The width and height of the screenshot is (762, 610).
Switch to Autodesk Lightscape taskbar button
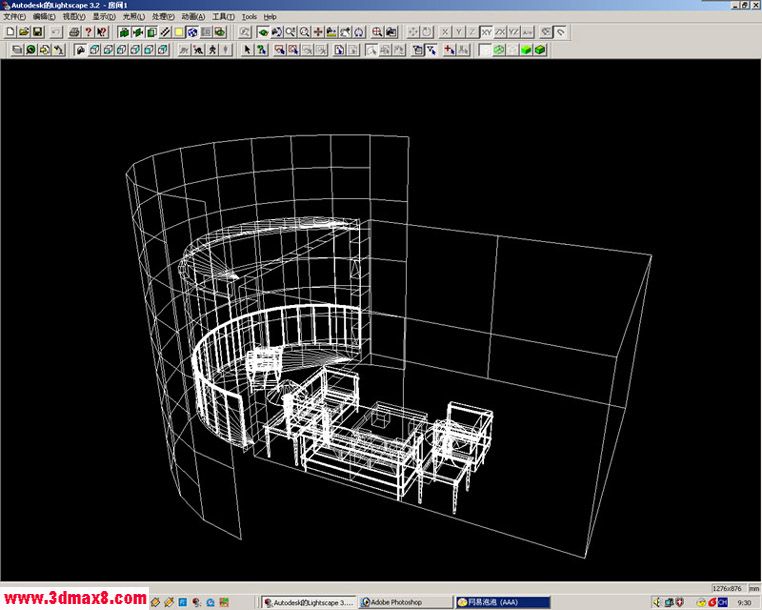(x=309, y=602)
